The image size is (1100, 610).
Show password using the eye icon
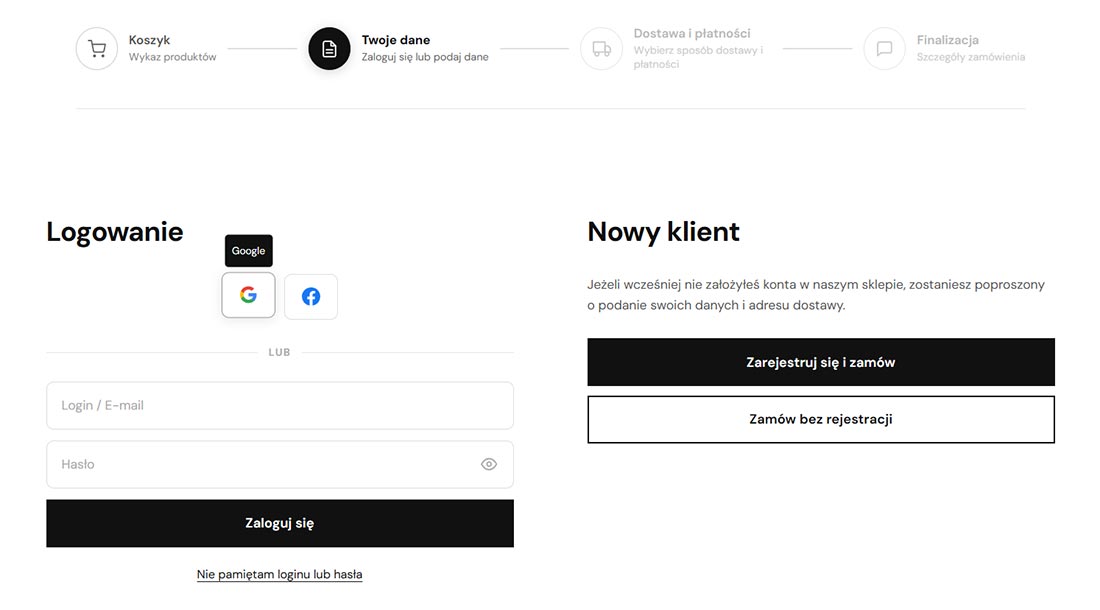489,464
